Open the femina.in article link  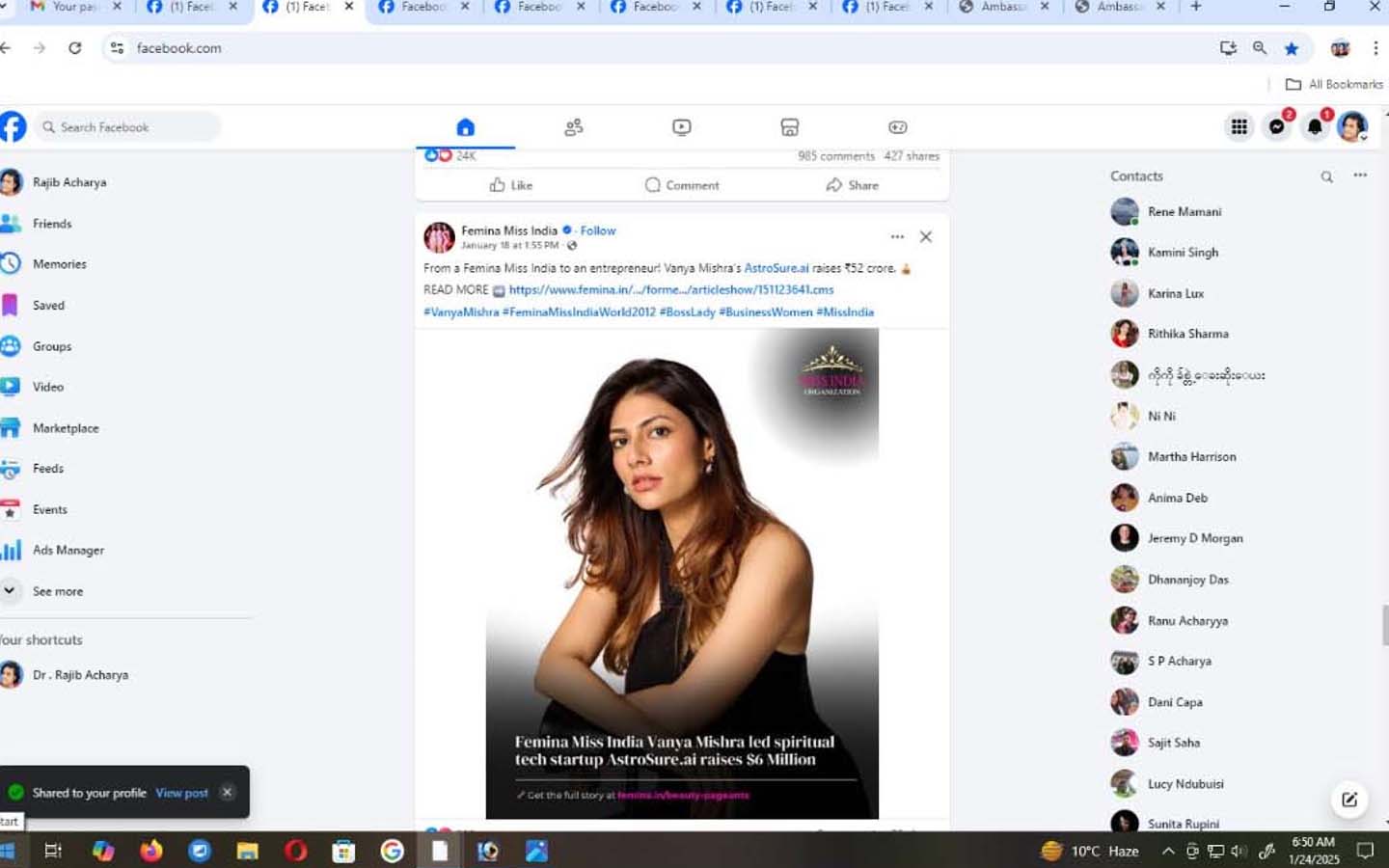(x=671, y=289)
